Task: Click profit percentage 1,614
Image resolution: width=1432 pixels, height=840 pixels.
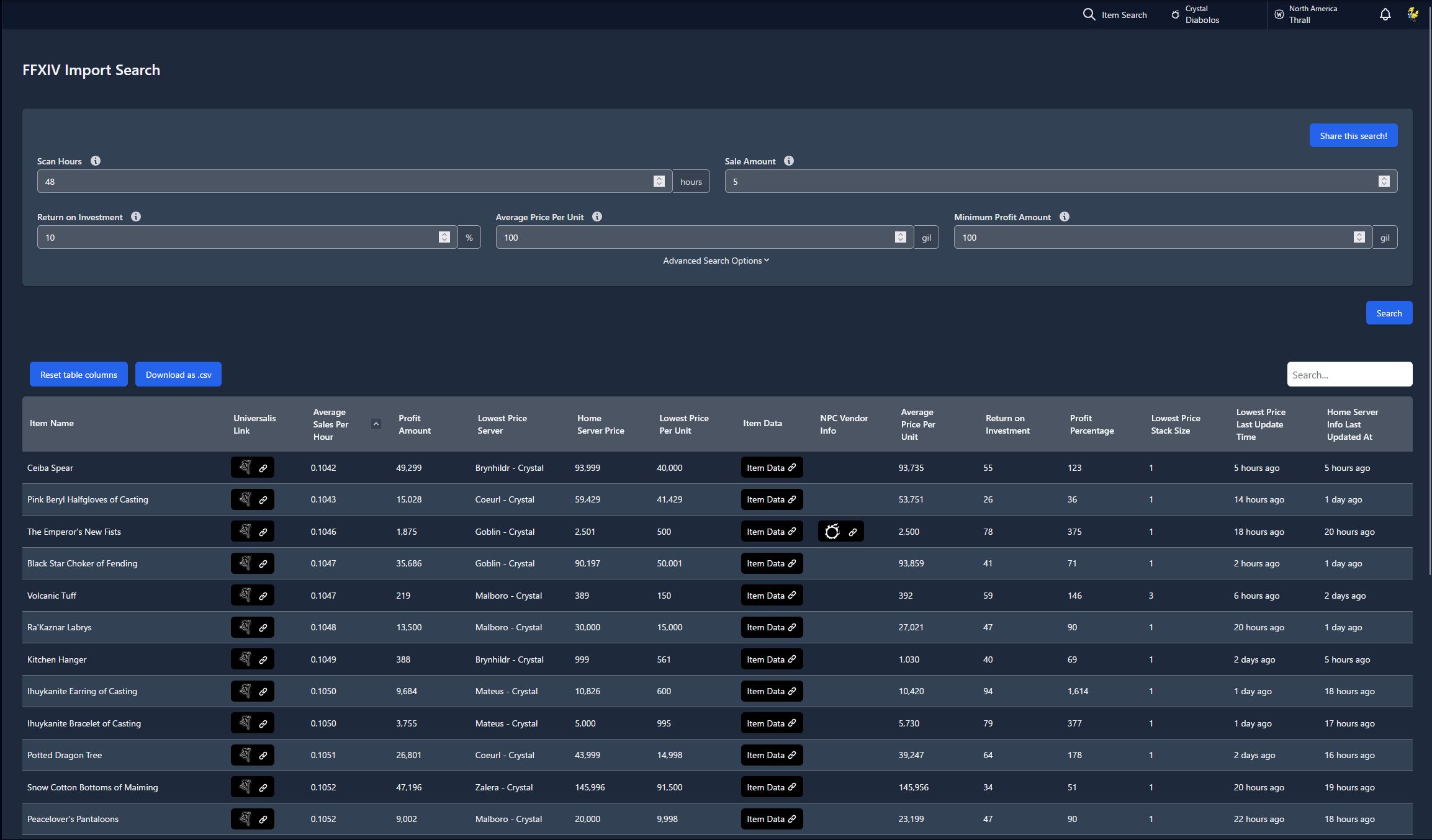Action: 1078,691
